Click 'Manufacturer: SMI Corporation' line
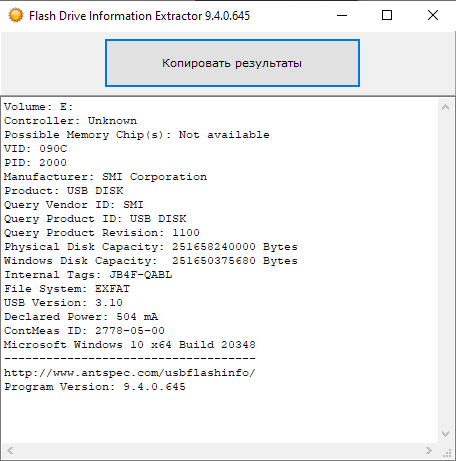The height and width of the screenshot is (461, 456). pyautogui.click(x=105, y=177)
